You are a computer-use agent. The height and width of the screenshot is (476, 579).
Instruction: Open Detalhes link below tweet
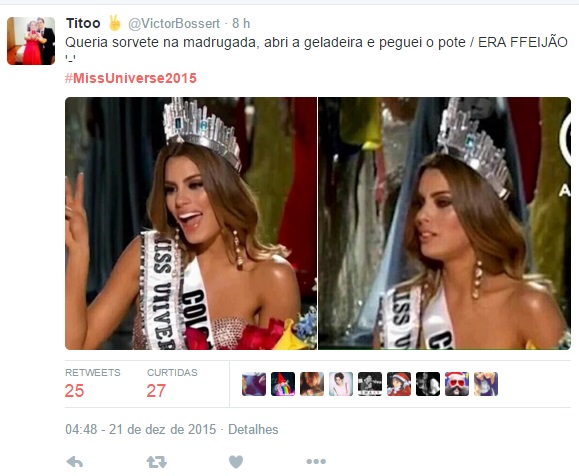pos(253,429)
